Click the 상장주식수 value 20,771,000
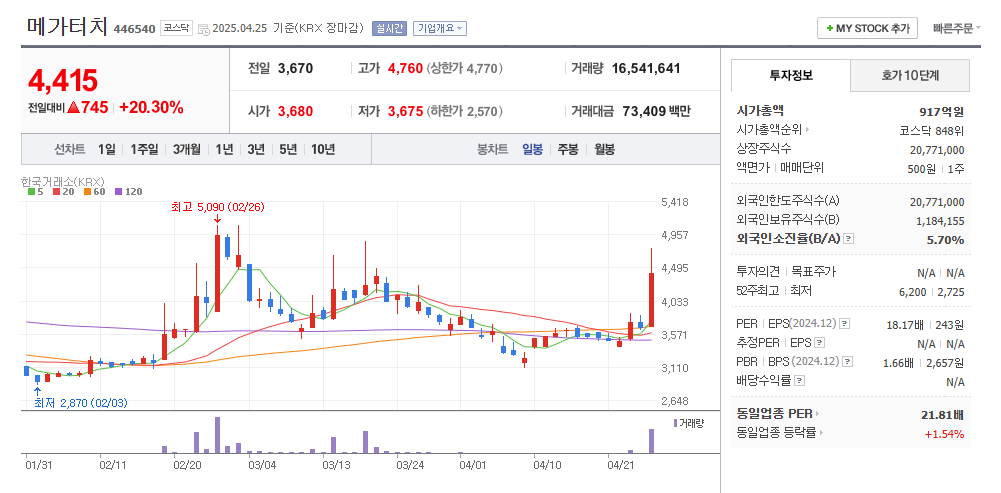Image resolution: width=1001 pixels, height=493 pixels. click(937, 151)
